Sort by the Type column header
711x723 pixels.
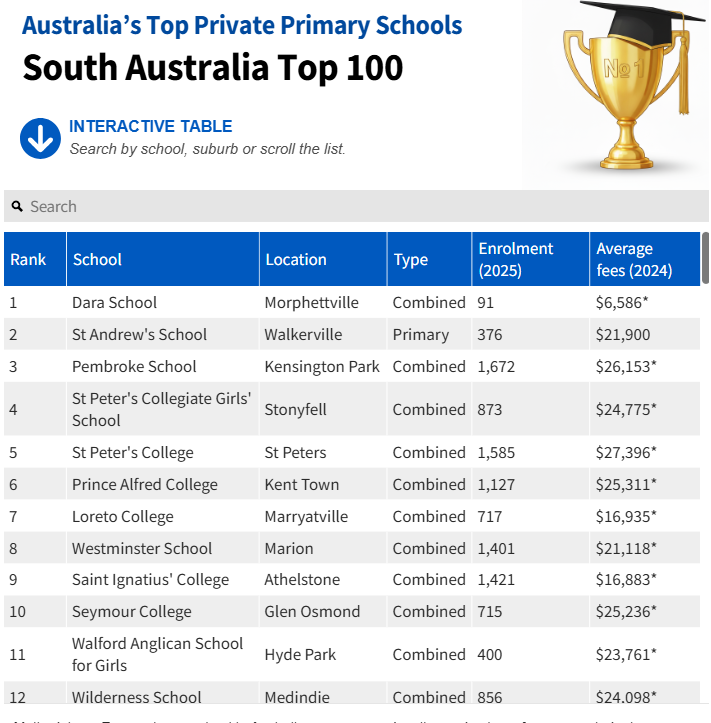pyautogui.click(x=429, y=259)
